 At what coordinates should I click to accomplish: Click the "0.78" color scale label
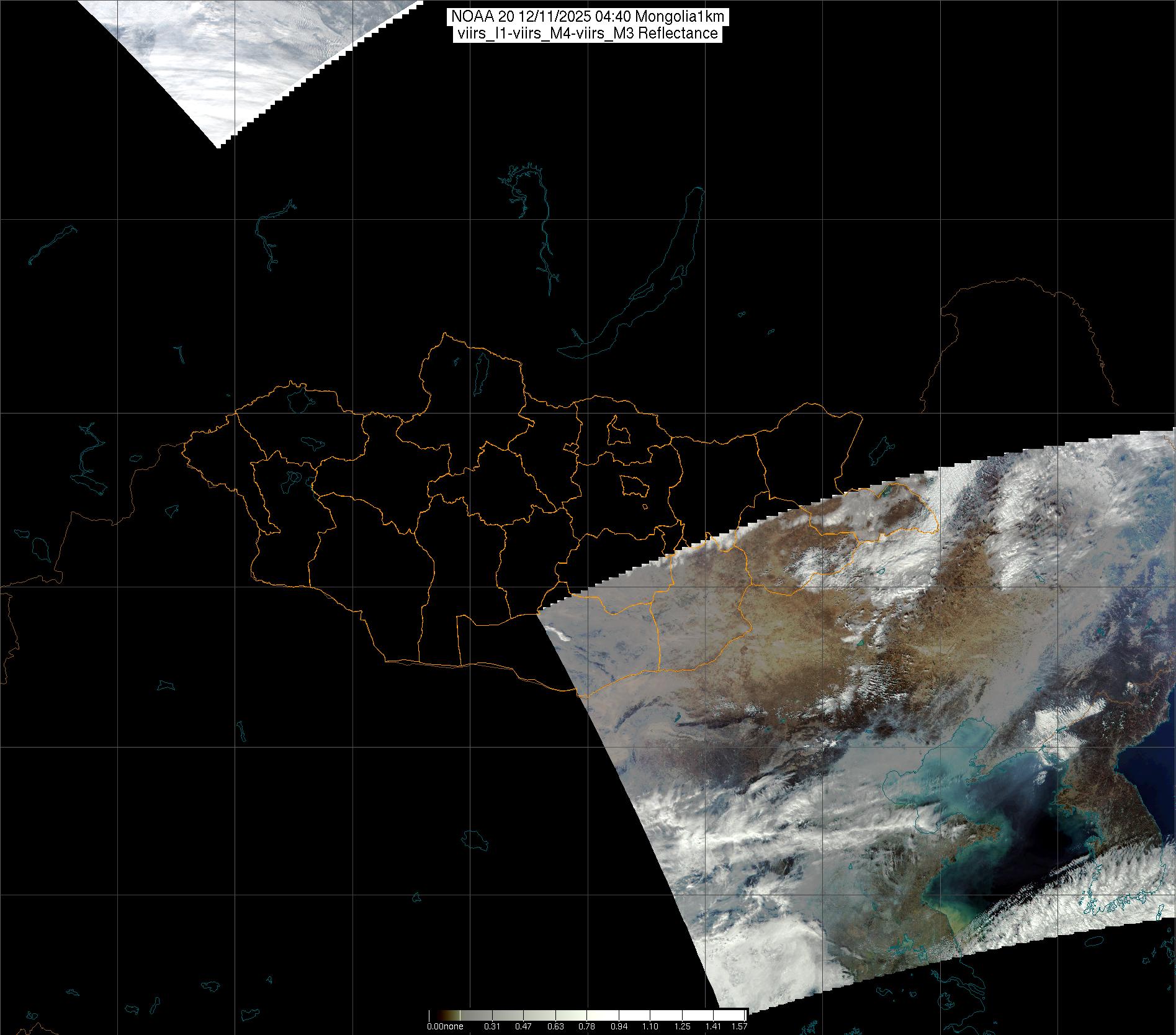(x=587, y=1026)
